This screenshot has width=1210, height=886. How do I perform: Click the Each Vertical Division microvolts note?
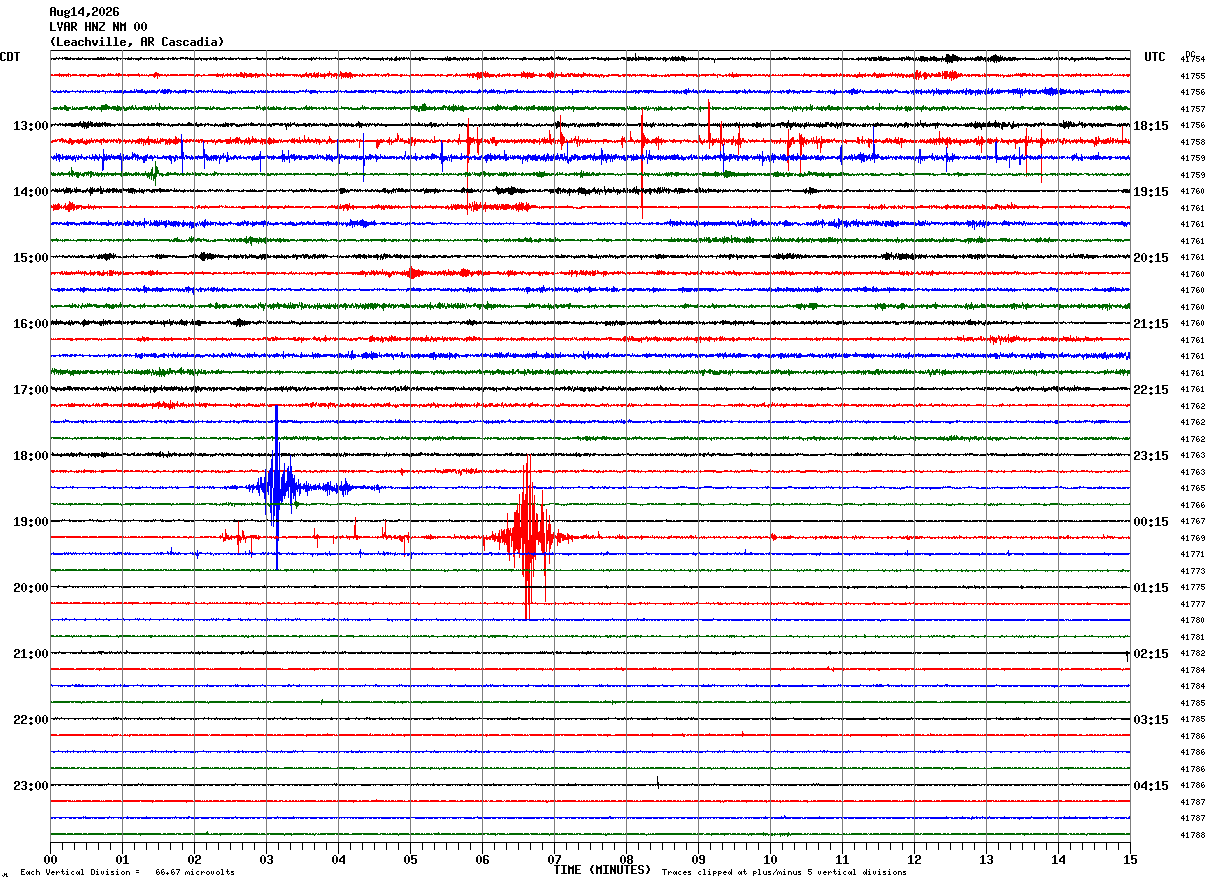pyautogui.click(x=127, y=872)
